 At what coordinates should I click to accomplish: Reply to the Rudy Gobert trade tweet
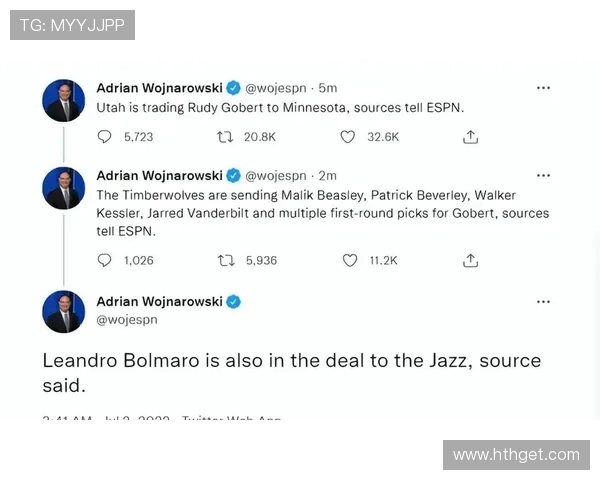[x=104, y=137]
